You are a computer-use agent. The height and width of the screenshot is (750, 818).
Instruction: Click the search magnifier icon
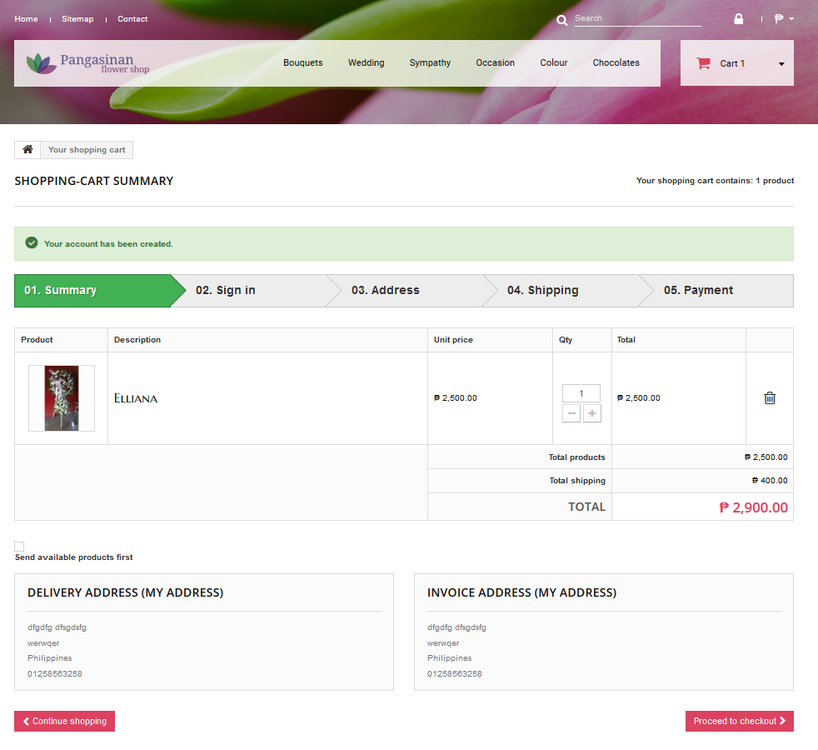coord(562,18)
